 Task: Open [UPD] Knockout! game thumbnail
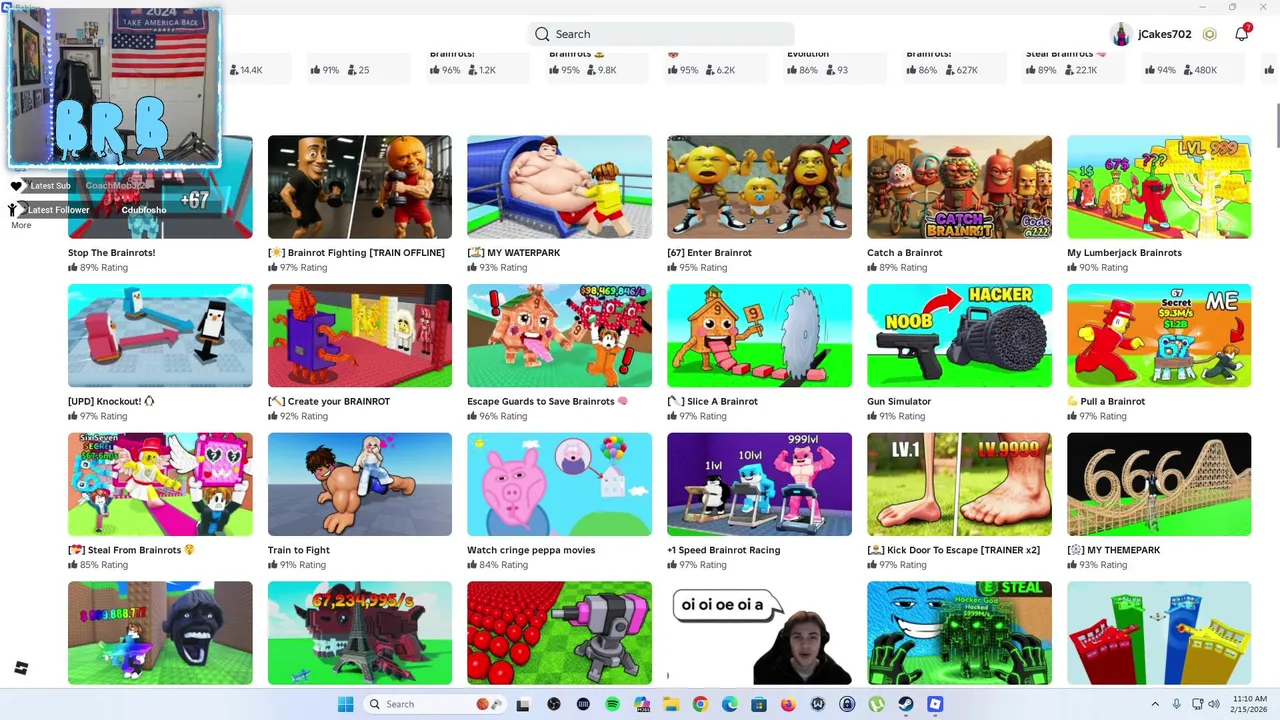[160, 336]
